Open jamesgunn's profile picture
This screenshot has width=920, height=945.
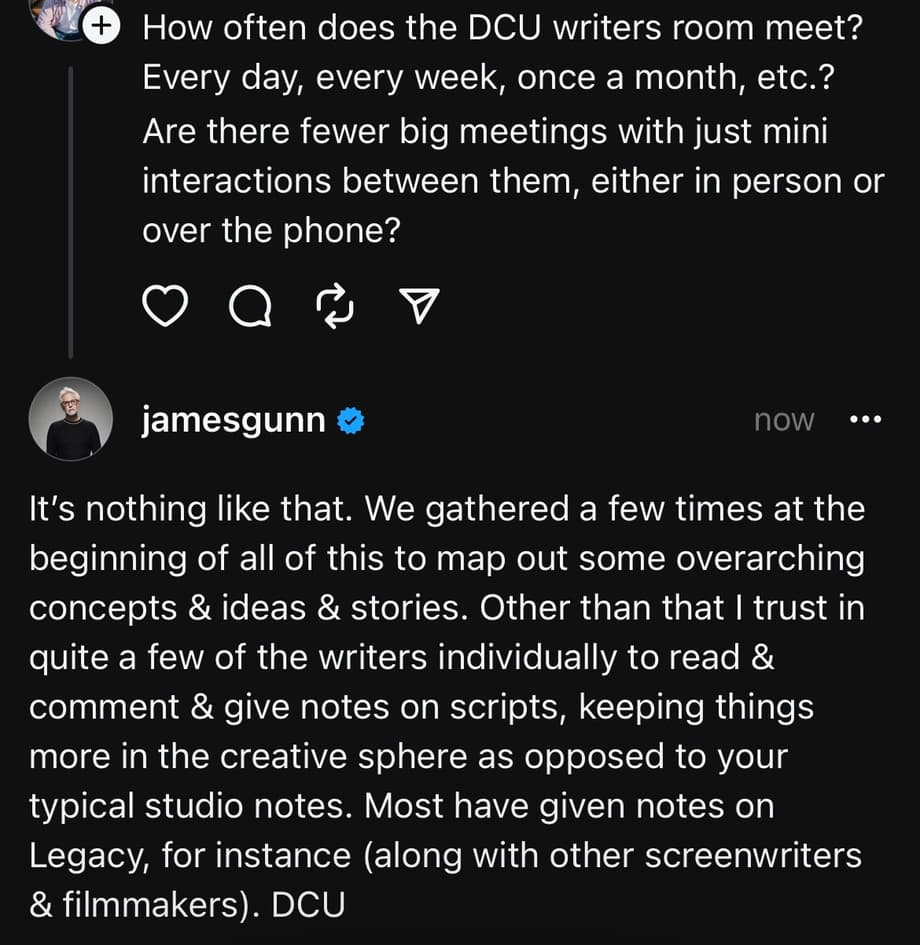(71, 419)
